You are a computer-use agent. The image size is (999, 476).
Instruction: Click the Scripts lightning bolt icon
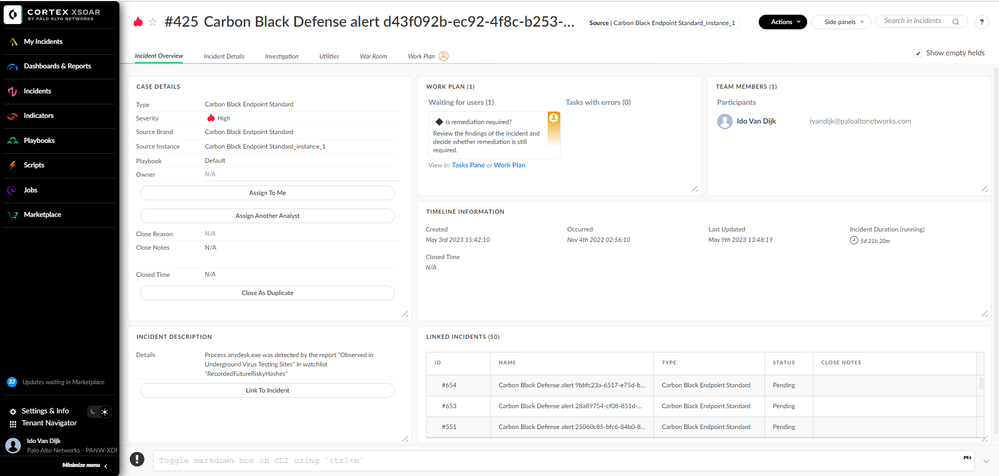tap(13, 165)
